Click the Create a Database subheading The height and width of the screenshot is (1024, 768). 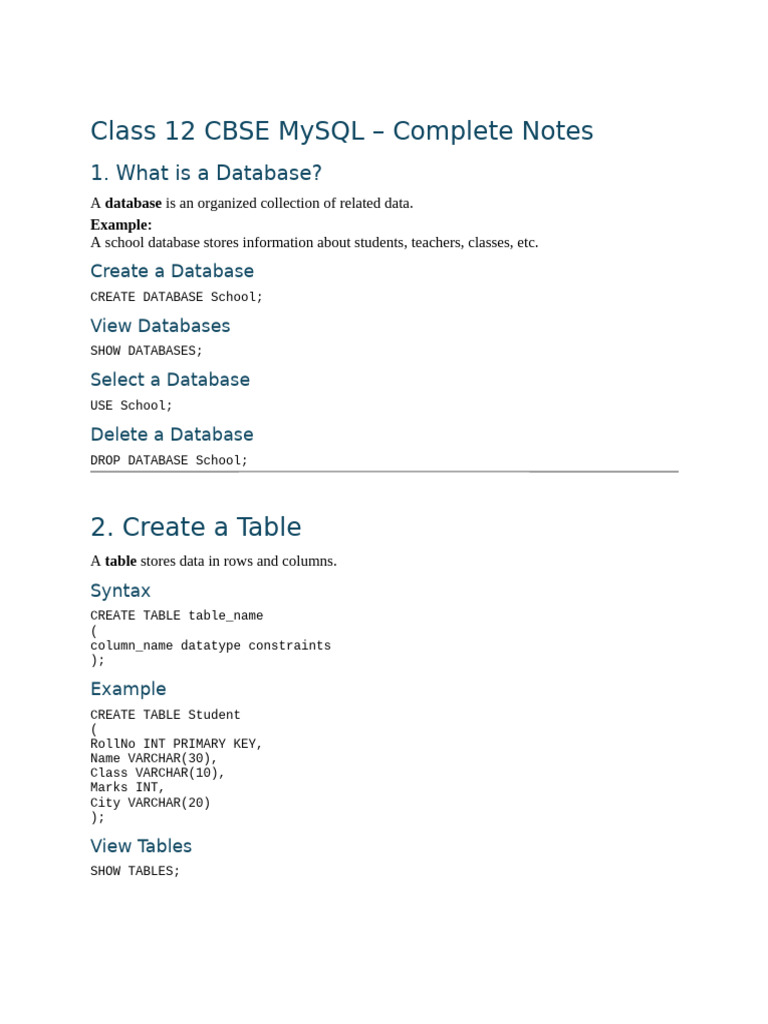172,271
